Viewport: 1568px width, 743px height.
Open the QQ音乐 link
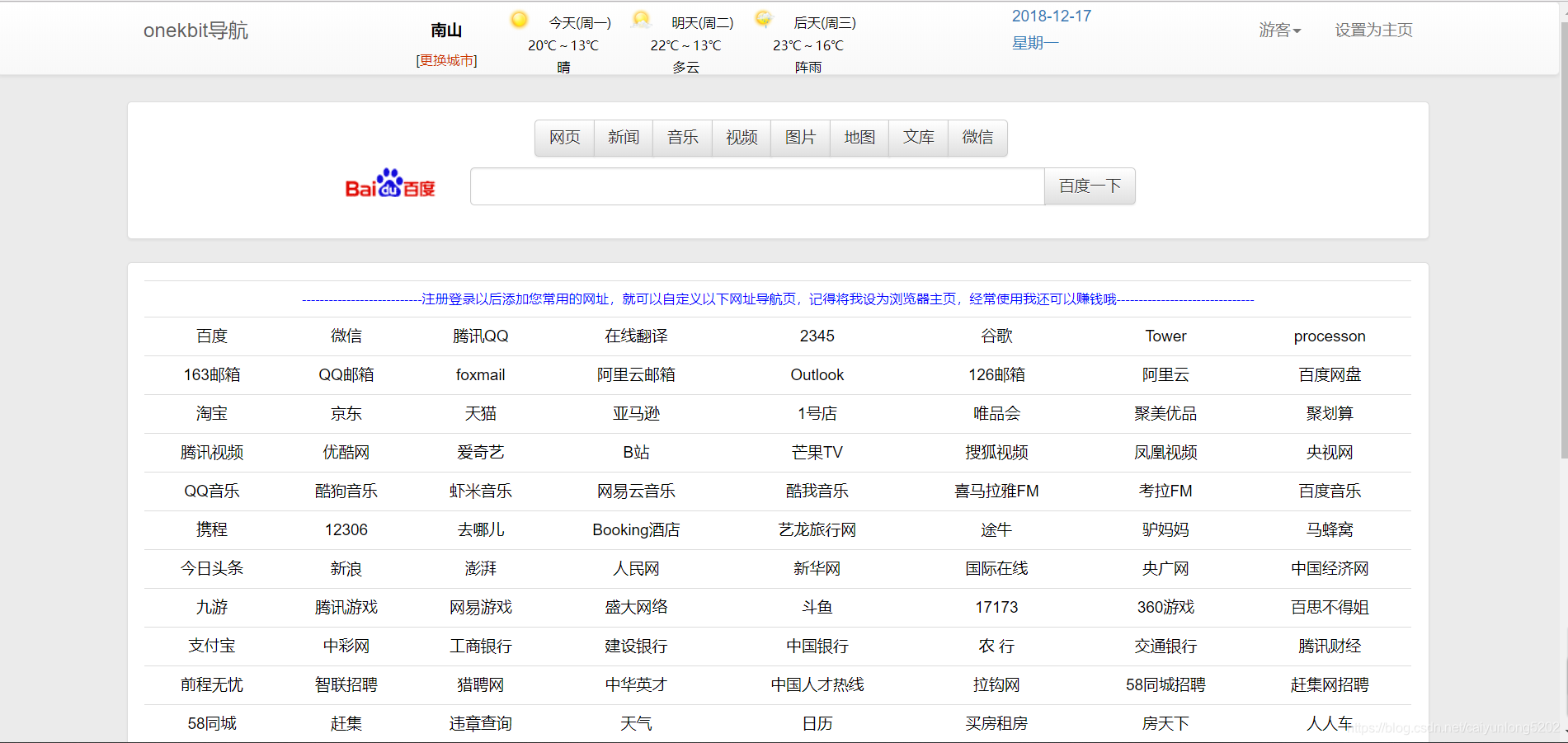tap(212, 491)
